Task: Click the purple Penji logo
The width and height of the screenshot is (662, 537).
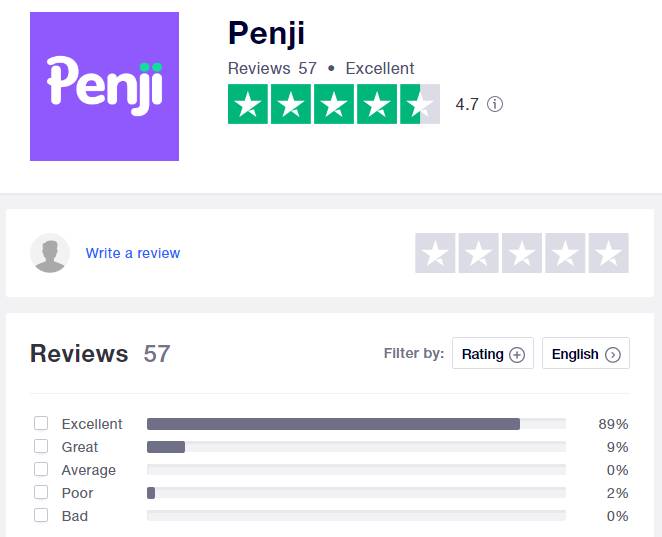Action: [x=104, y=86]
